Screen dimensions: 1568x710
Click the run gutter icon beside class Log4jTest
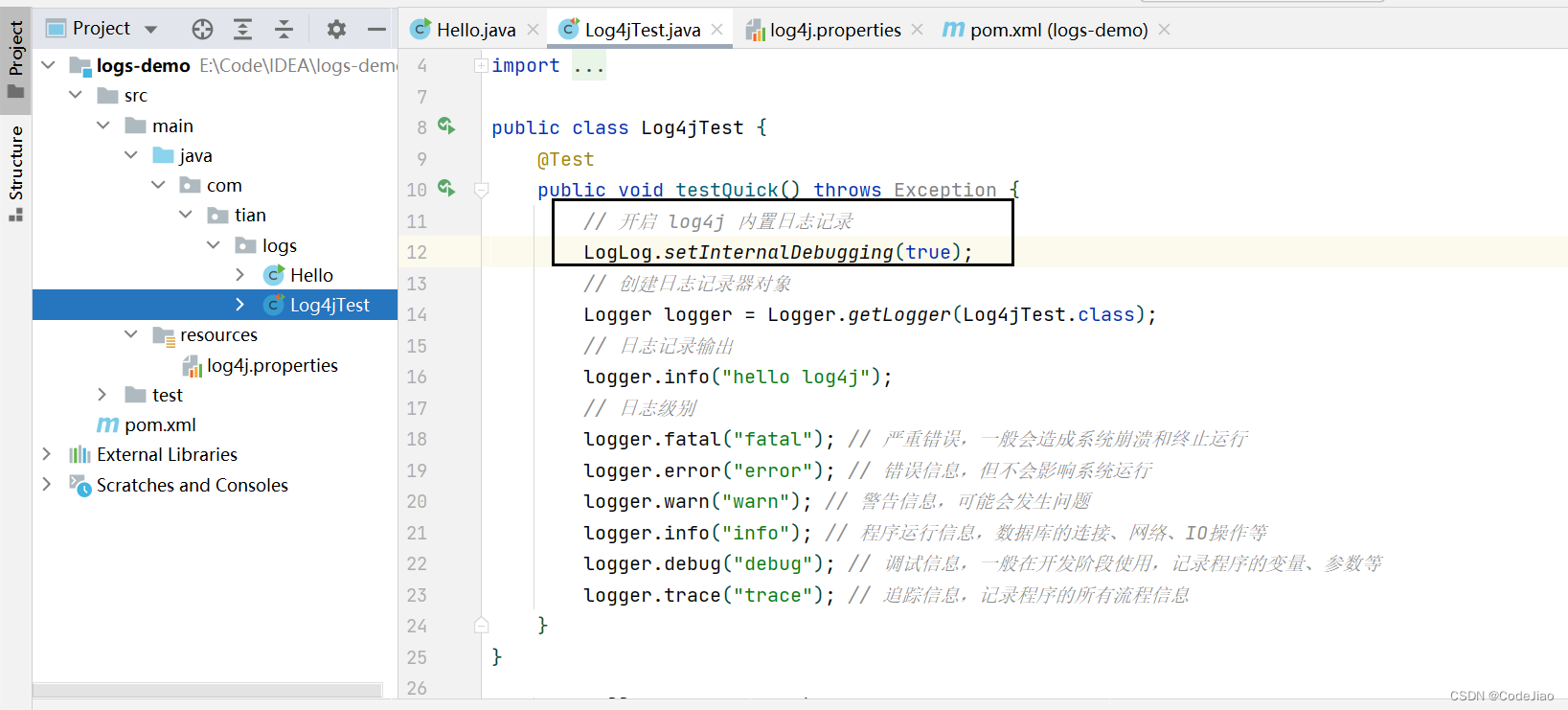446,126
